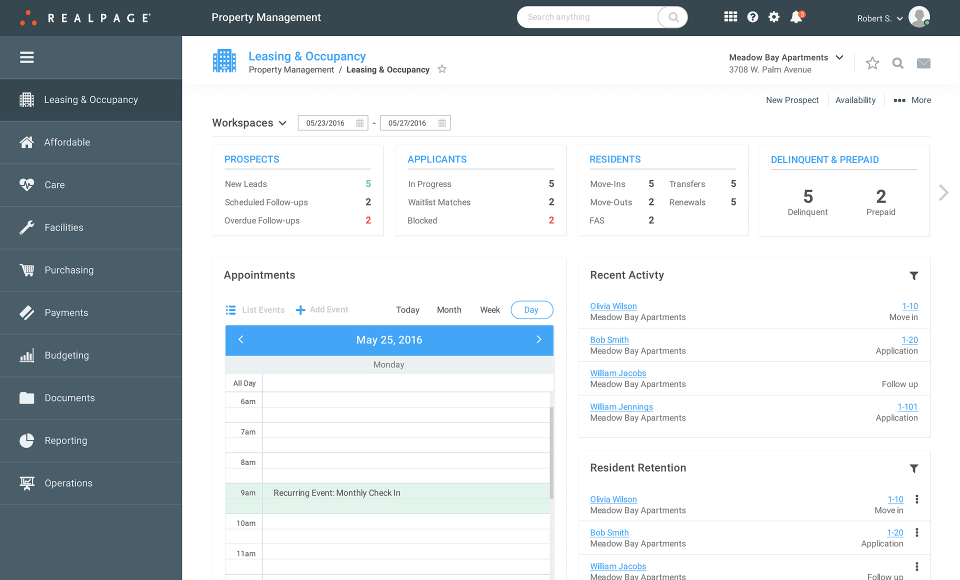This screenshot has width=960, height=580.
Task: Click Availability button
Action: 855,100
